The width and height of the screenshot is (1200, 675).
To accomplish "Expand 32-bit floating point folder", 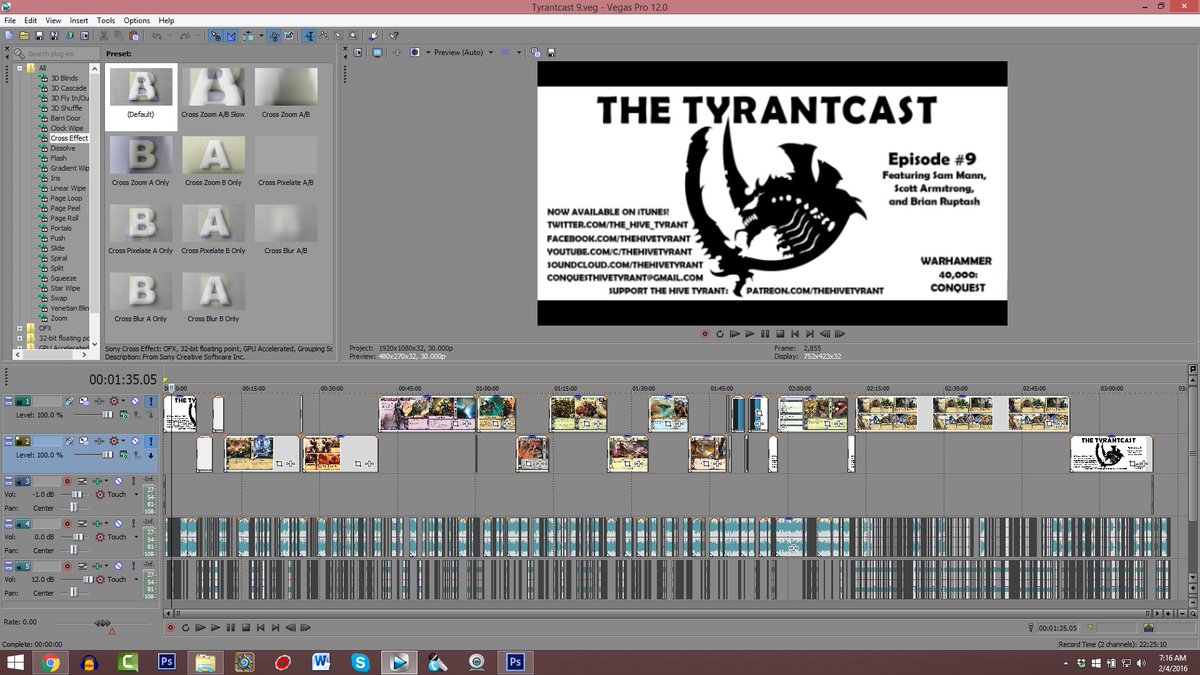I will [x=20, y=338].
